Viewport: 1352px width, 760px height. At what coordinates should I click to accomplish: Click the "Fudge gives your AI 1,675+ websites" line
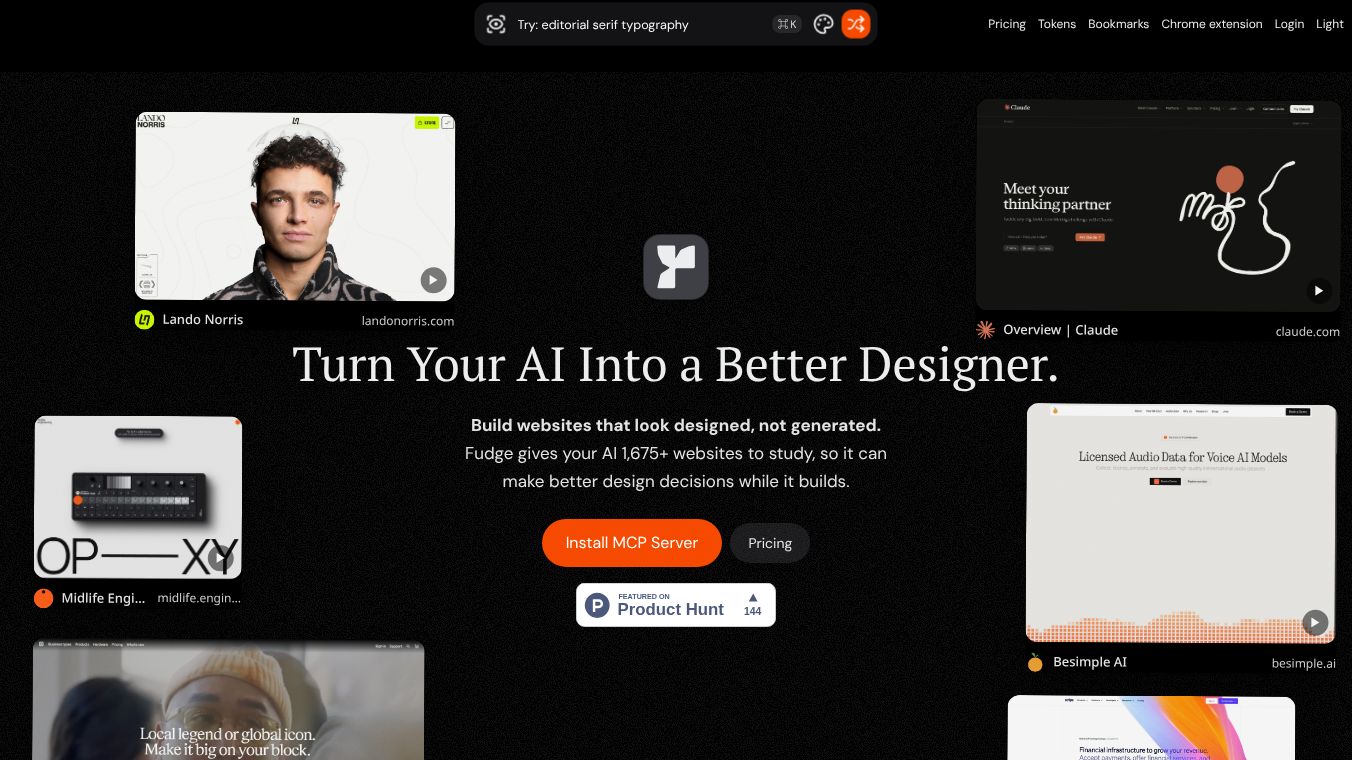(676, 453)
